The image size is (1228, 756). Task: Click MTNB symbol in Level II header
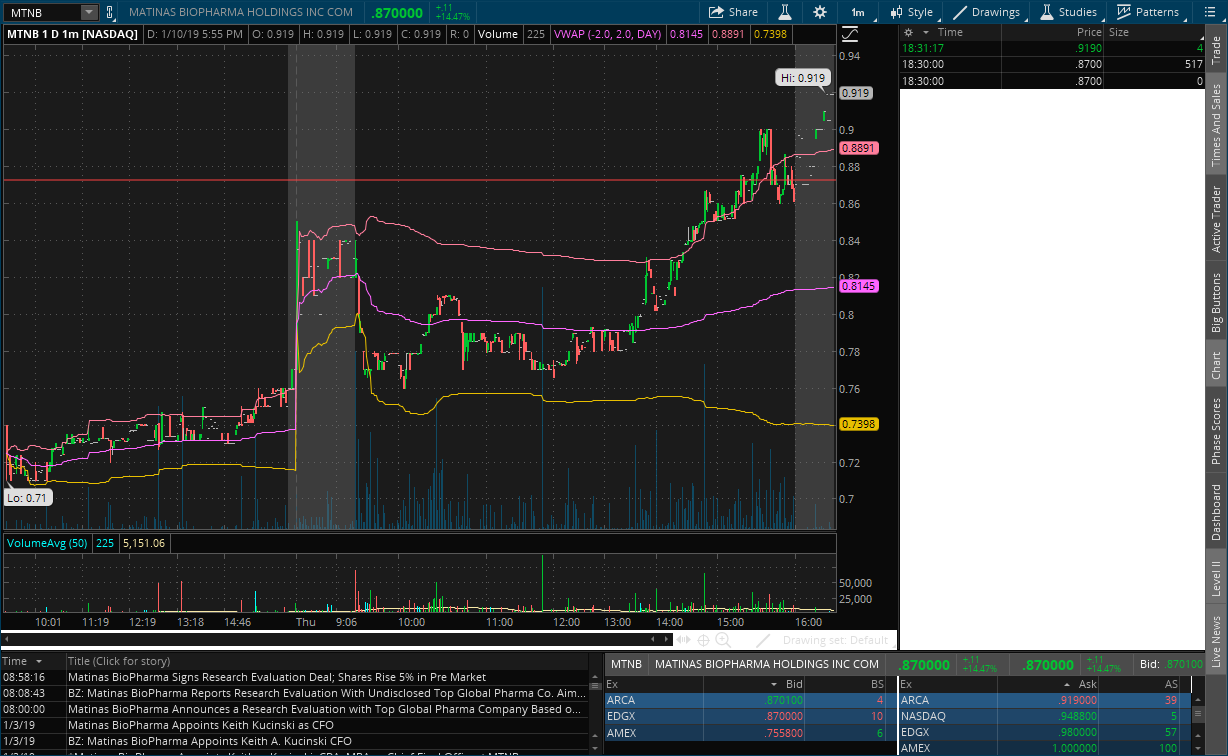[626, 664]
